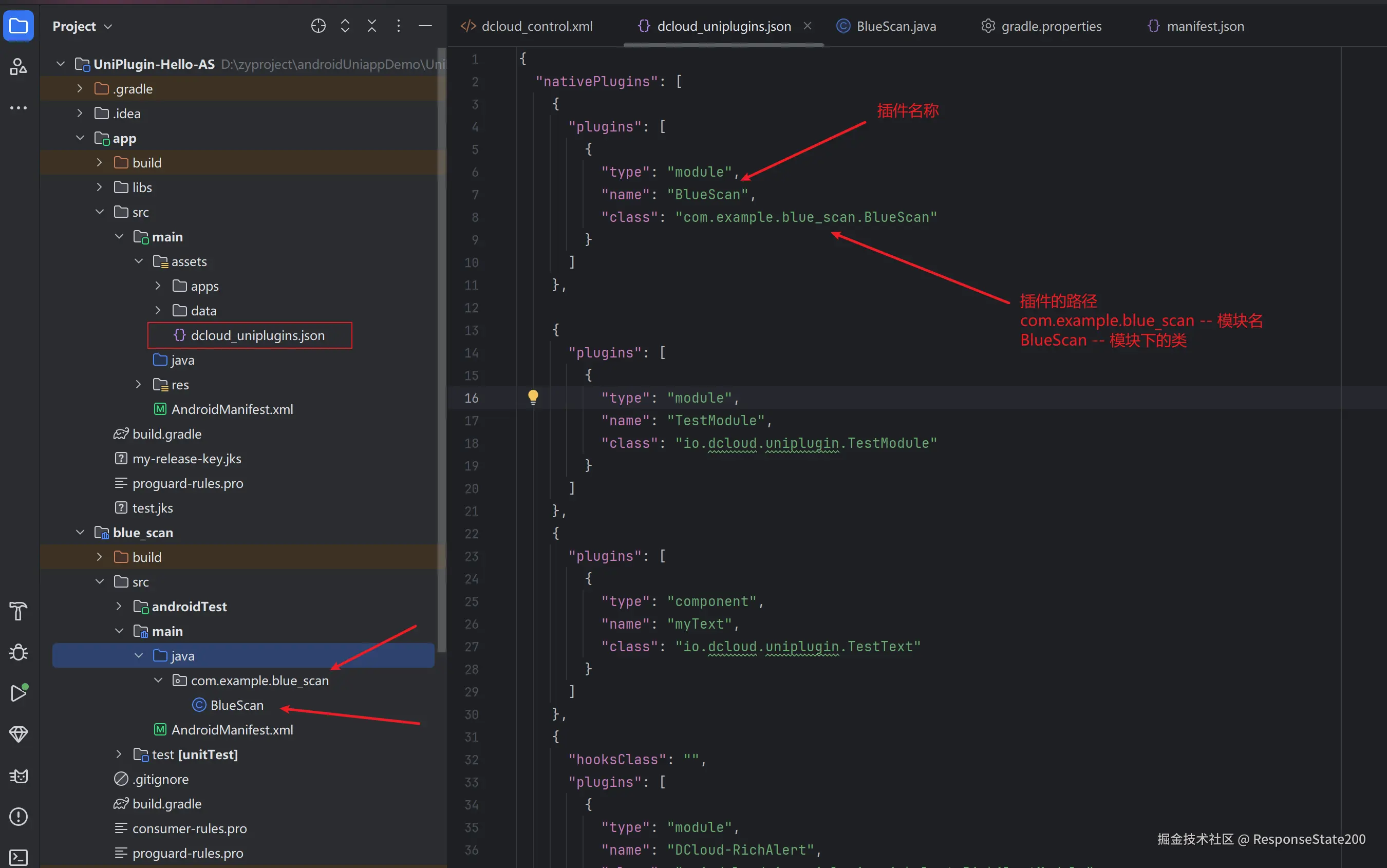Open the Terminal tool window icon
The width and height of the screenshot is (1387, 868).
[x=18, y=857]
